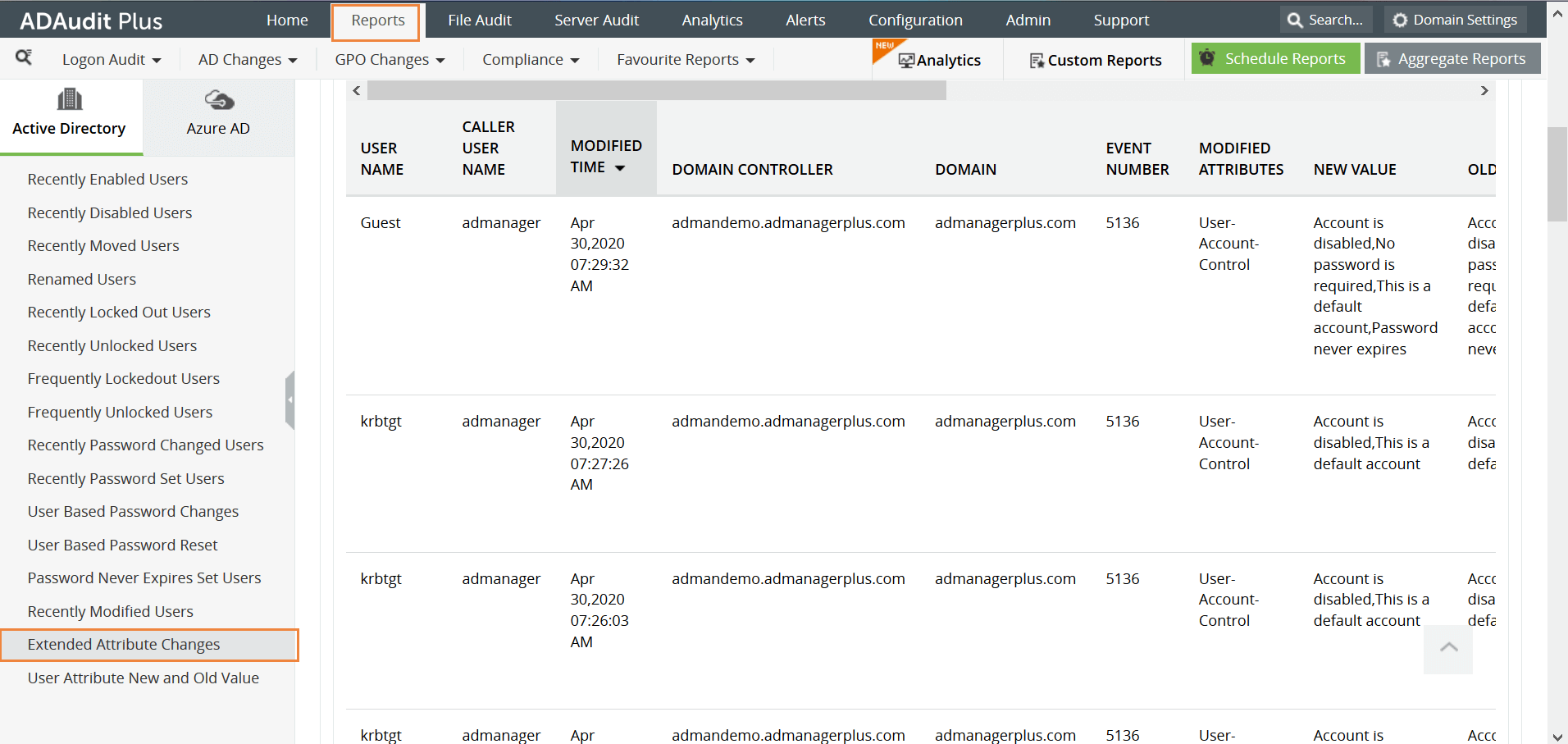
Task: Open Custom Reports
Action: 1096,60
